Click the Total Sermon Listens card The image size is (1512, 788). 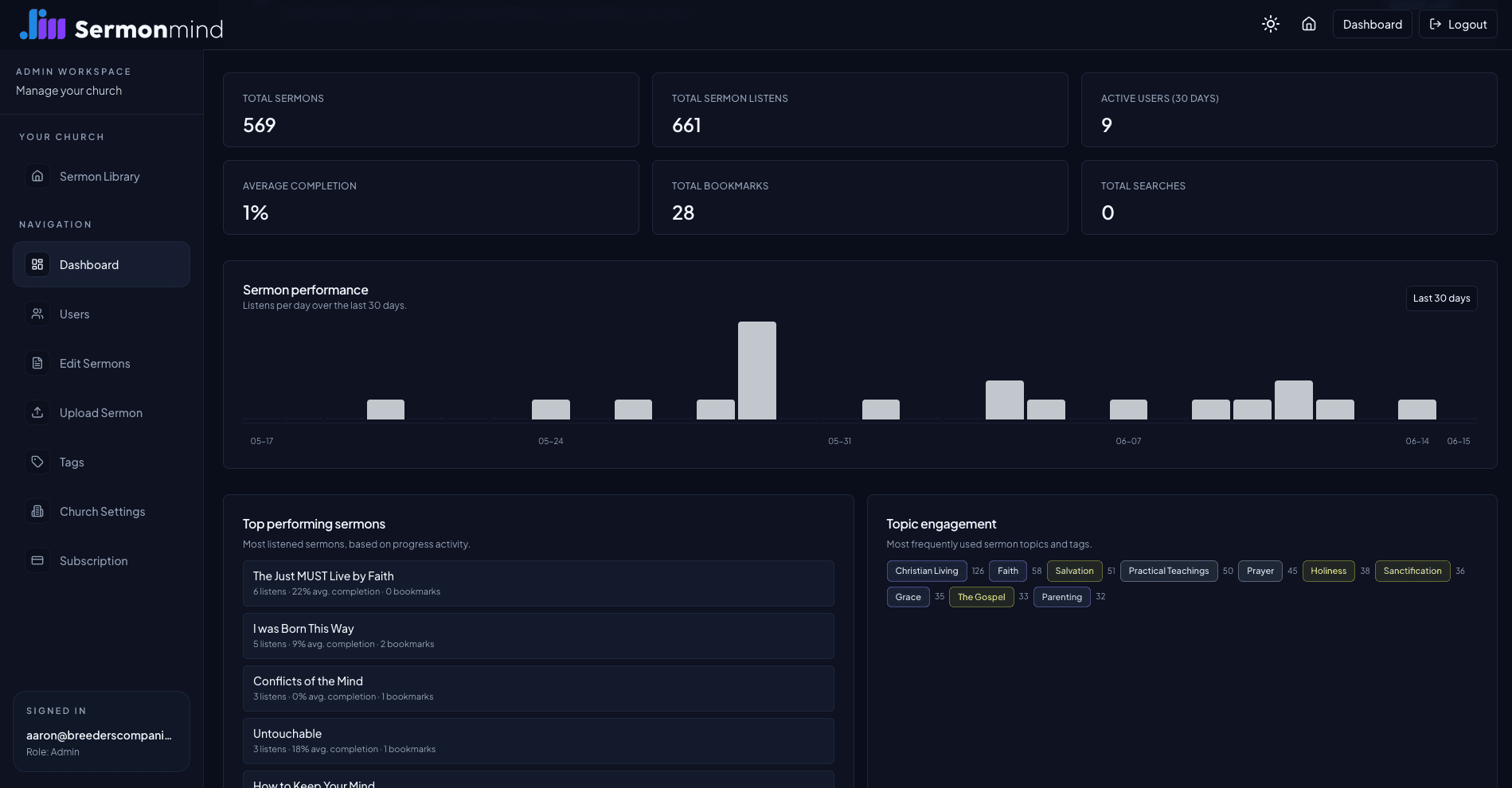(x=860, y=110)
